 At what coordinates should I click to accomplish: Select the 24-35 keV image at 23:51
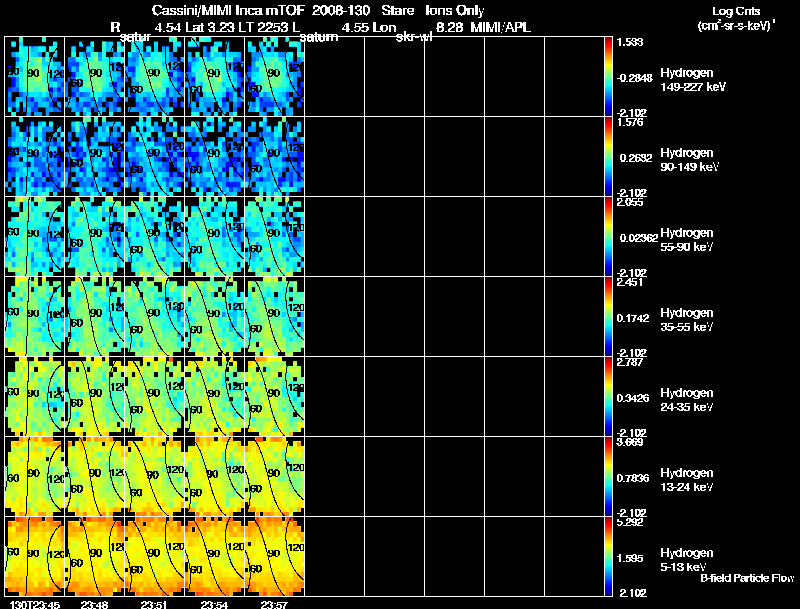[155, 397]
